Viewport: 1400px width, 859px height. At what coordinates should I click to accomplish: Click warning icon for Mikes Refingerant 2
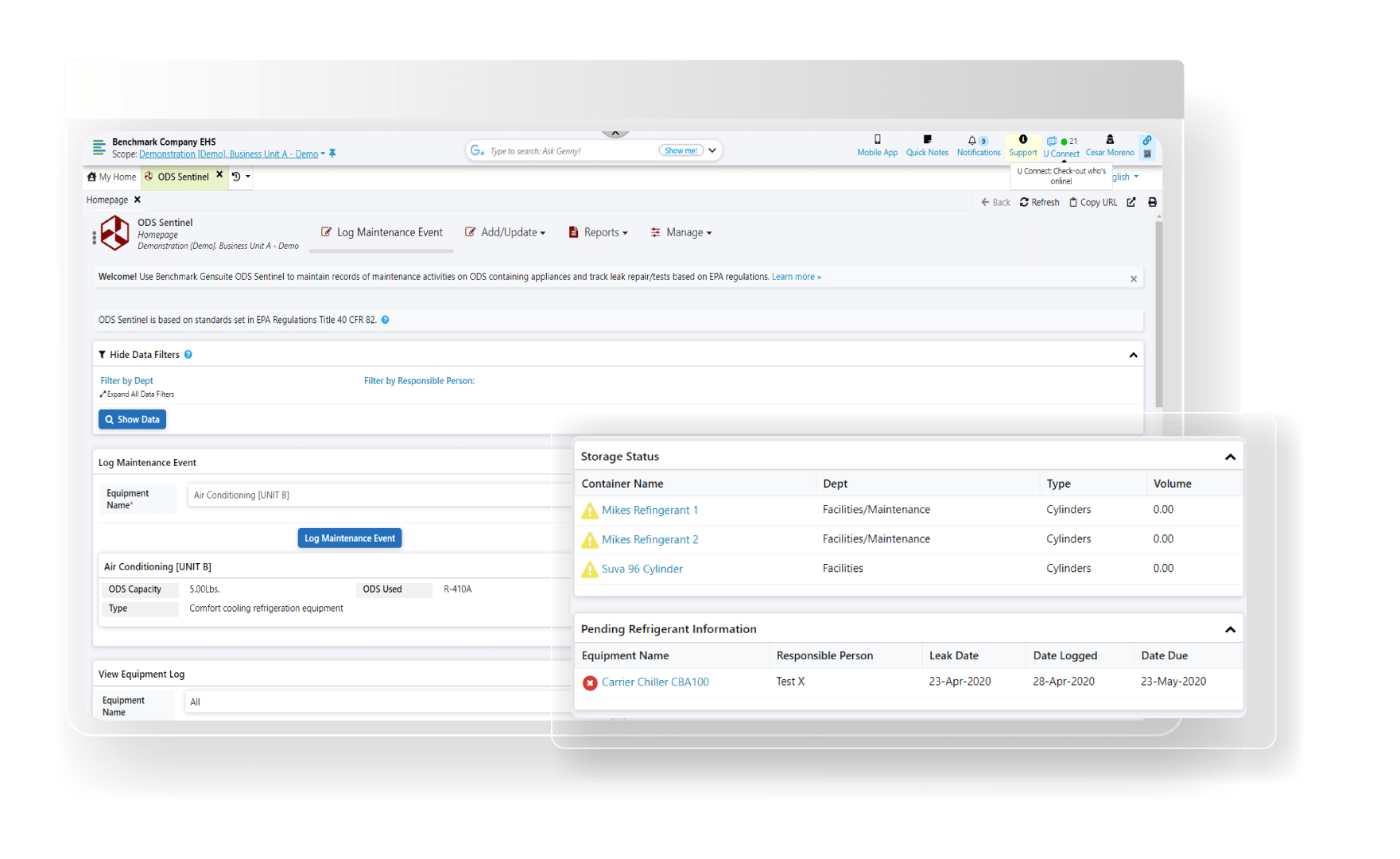[590, 540]
